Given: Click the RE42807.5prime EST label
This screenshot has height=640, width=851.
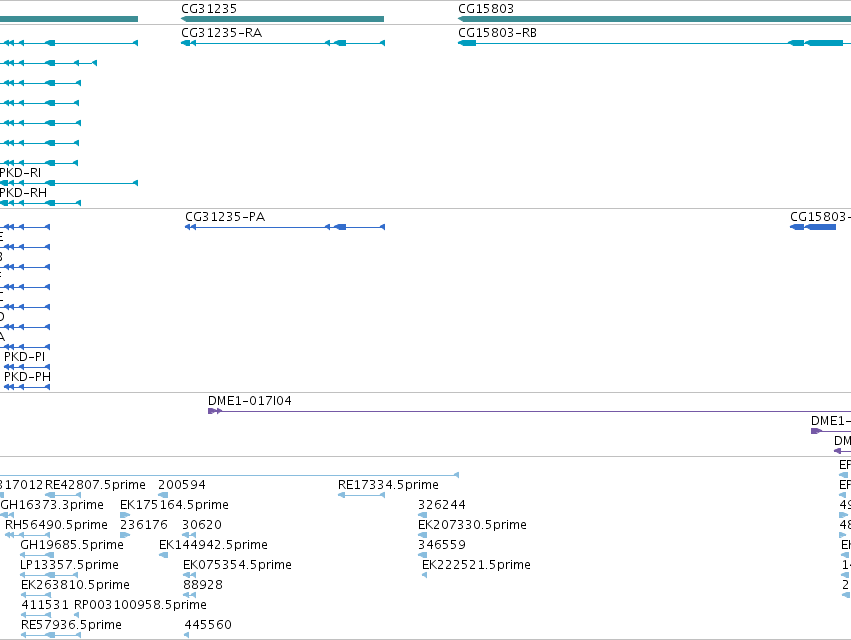Looking at the screenshot, I should (x=95, y=485).
